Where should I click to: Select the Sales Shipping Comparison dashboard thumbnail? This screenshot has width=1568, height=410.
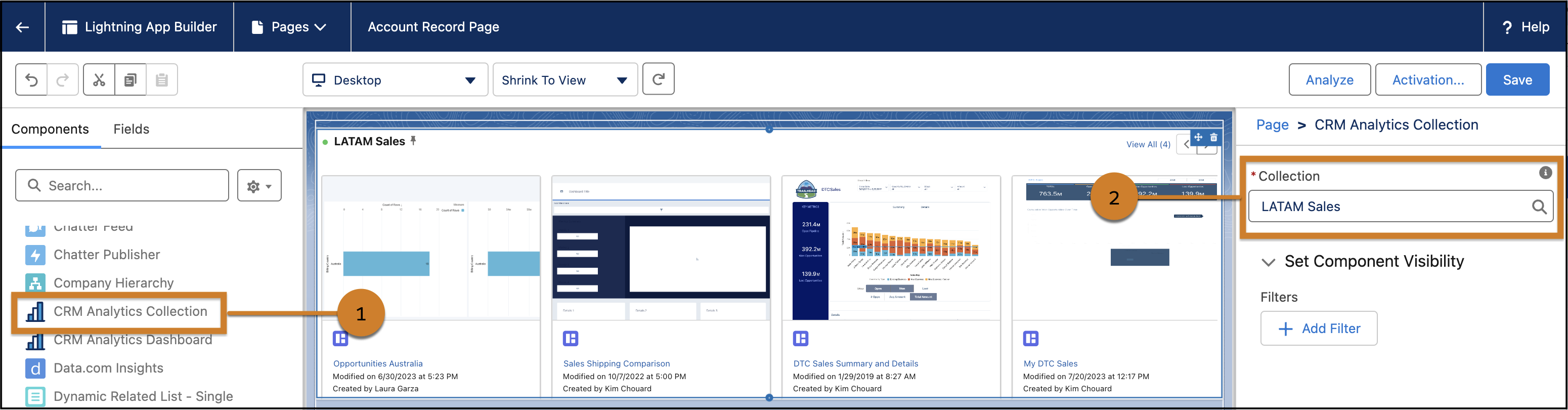click(x=661, y=248)
